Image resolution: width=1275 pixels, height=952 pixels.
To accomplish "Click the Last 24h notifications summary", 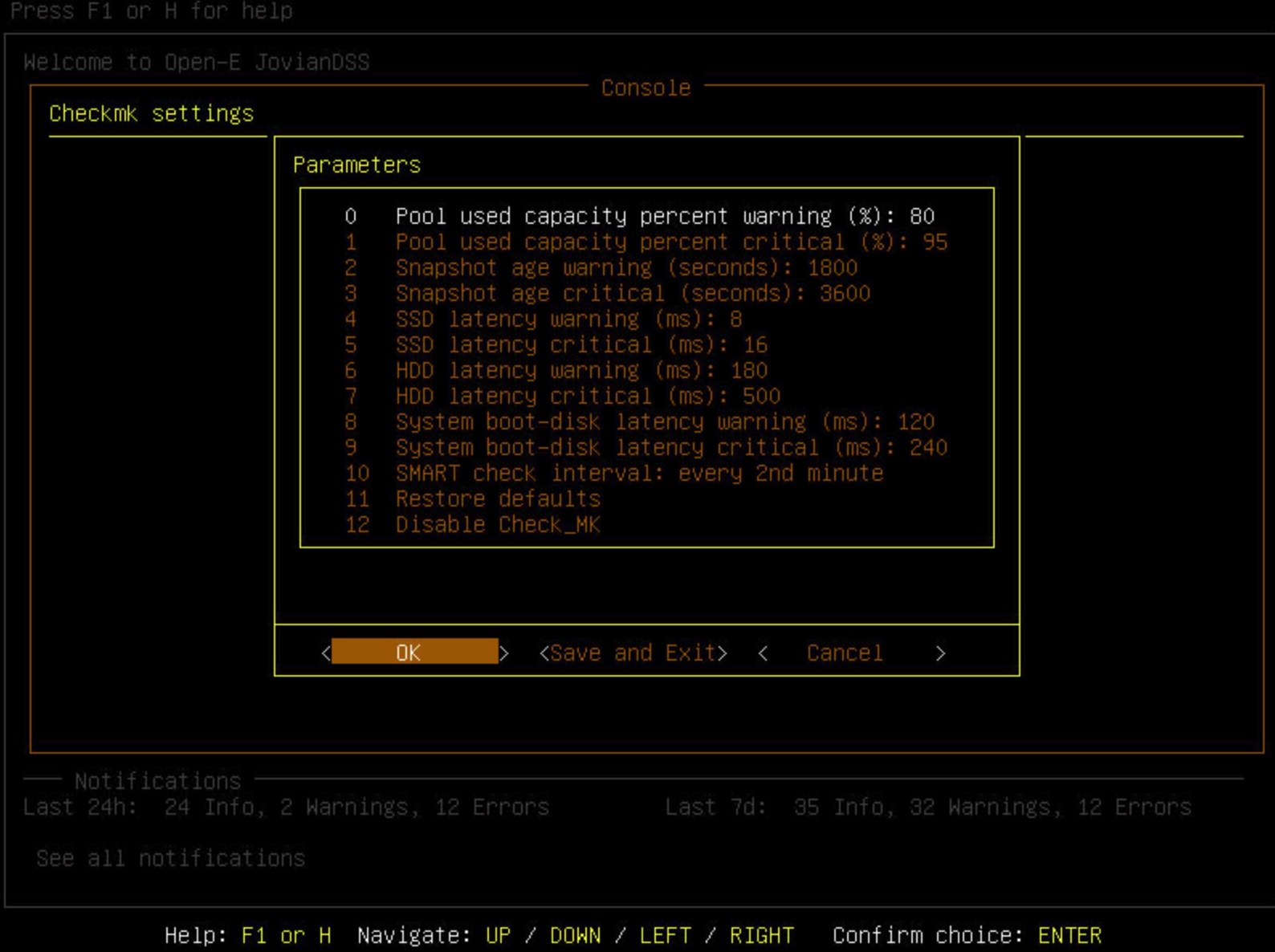I will [286, 807].
